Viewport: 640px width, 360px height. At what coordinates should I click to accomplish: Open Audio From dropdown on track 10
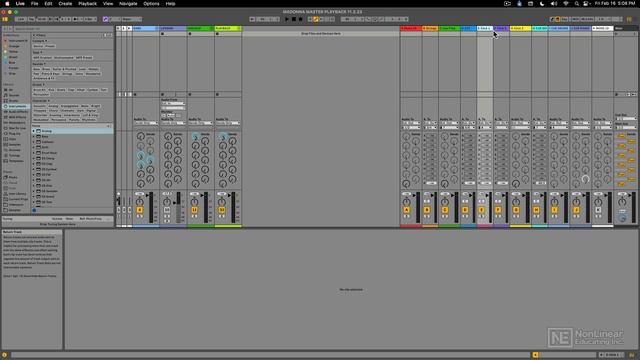click(x=173, y=103)
